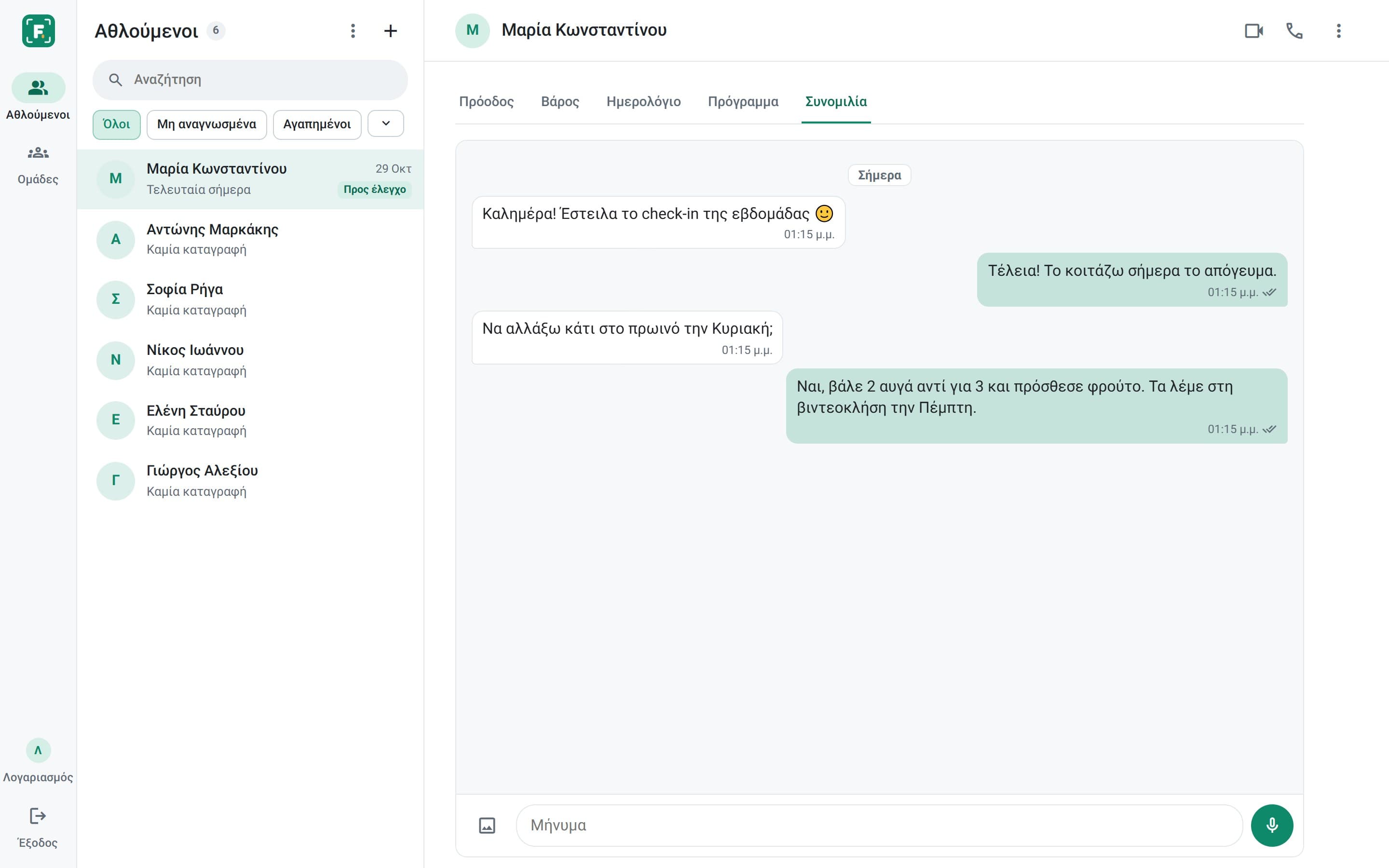Open Μαρία Κωνσταντίνου in the athletes list

pos(250,179)
